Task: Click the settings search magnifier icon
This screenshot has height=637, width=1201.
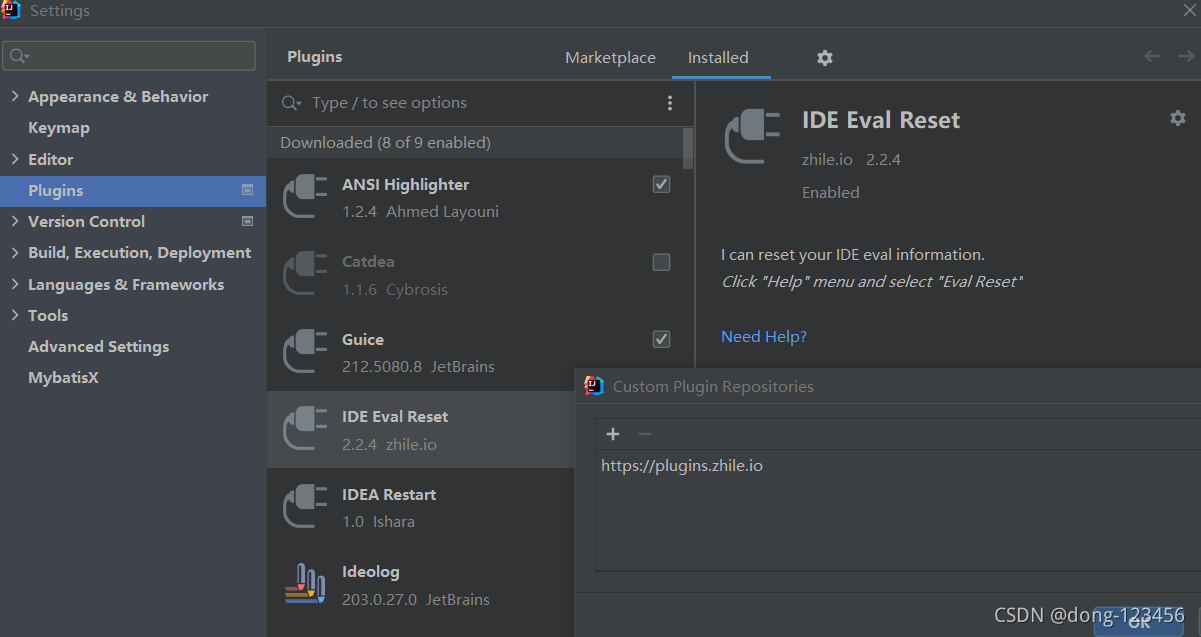Action: 19,56
